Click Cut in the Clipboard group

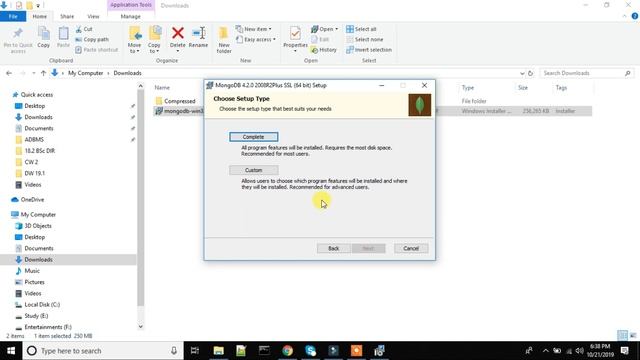(x=84, y=29)
